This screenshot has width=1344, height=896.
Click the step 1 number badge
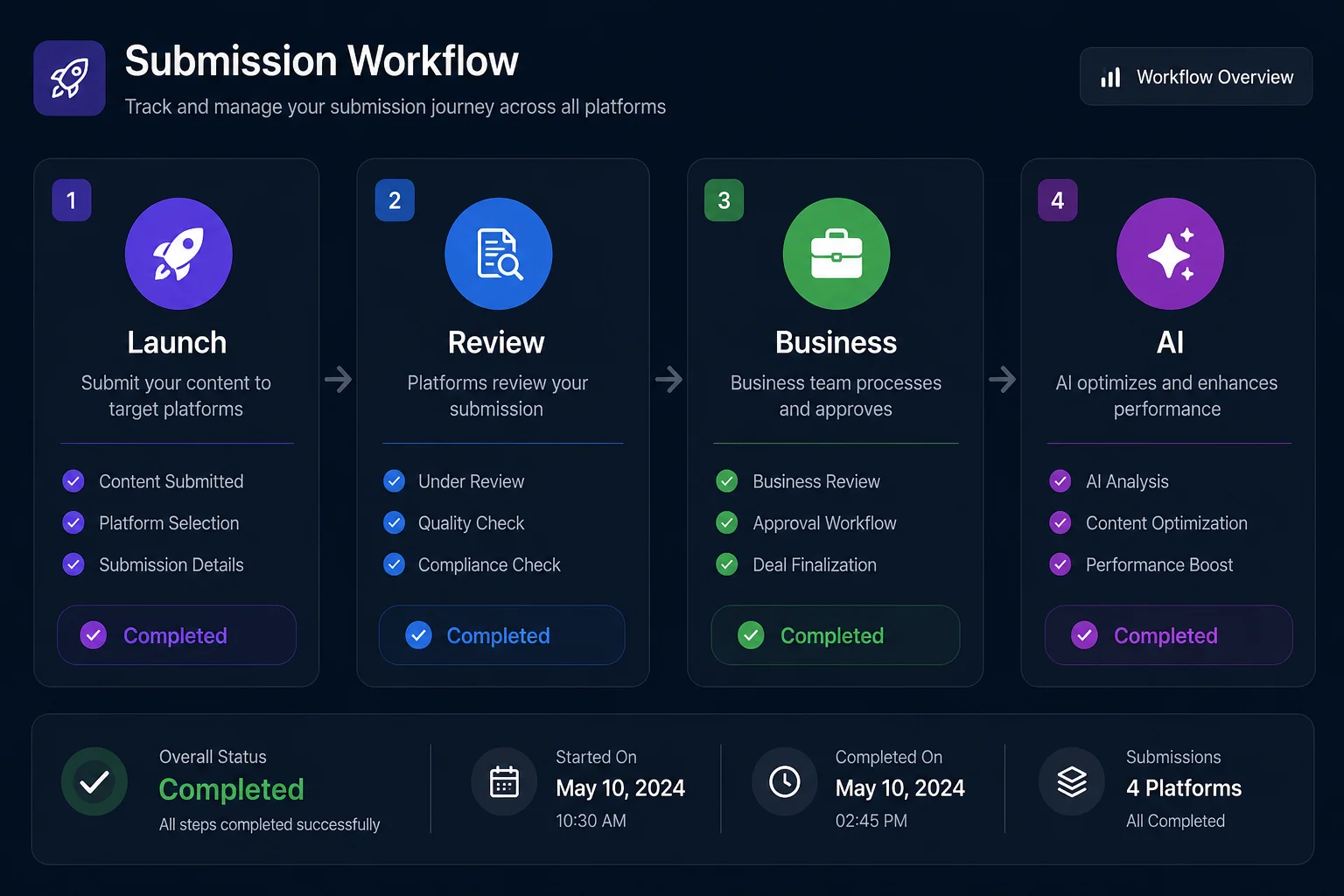pos(72,200)
